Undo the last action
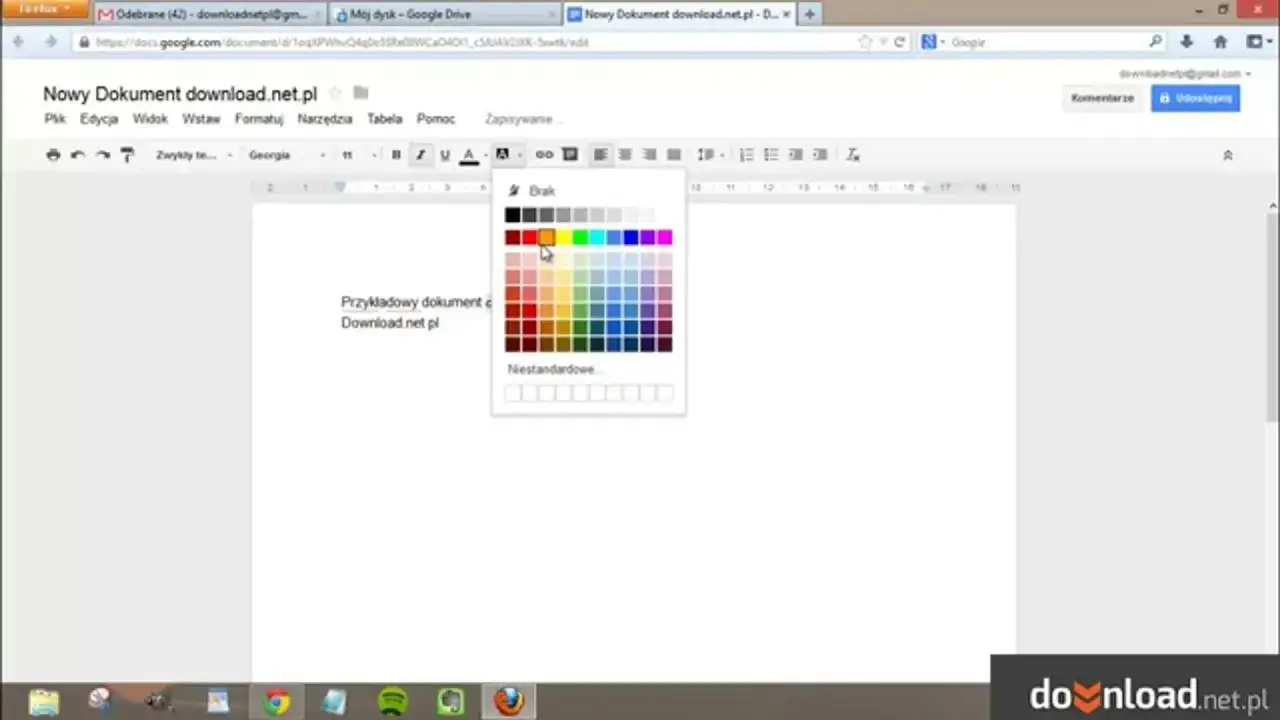 click(78, 155)
